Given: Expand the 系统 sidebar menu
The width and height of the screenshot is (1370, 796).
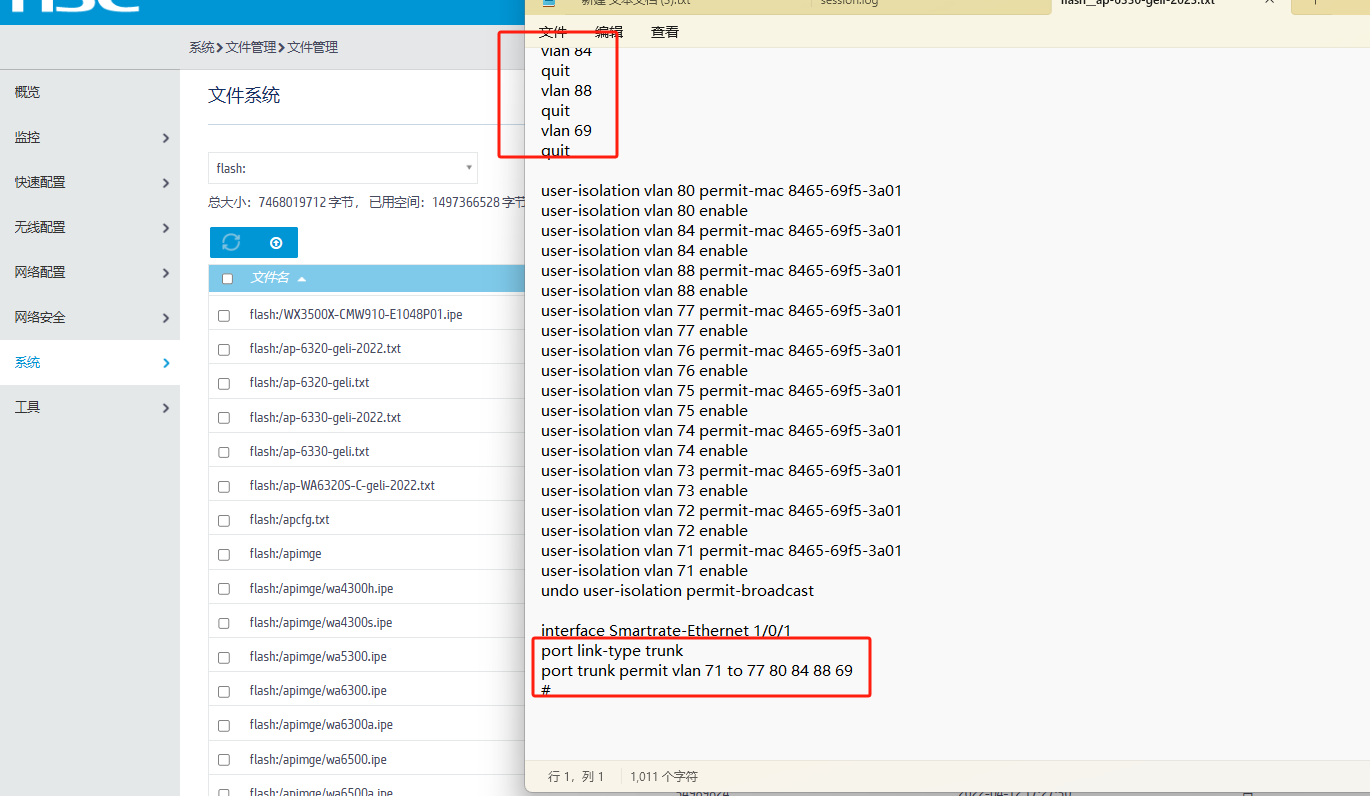Looking at the screenshot, I should [90, 362].
